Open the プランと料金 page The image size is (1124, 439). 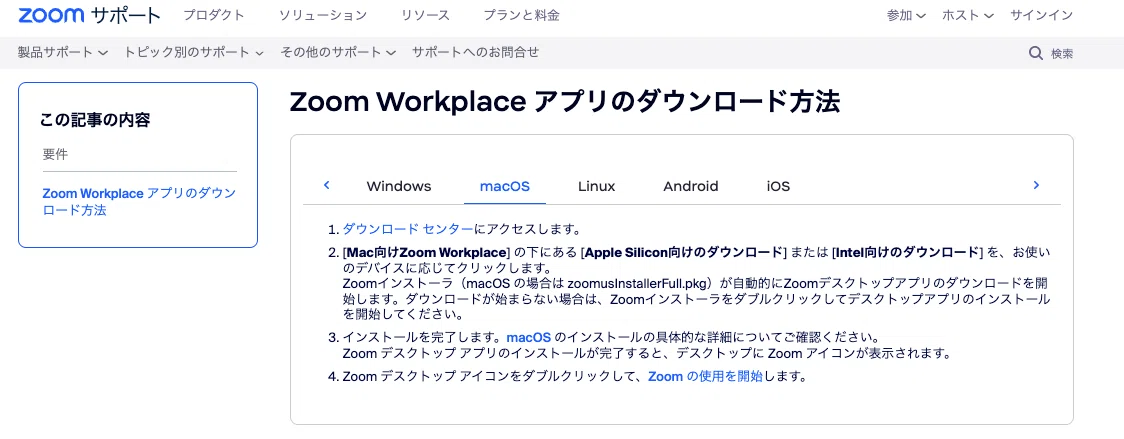tap(521, 15)
